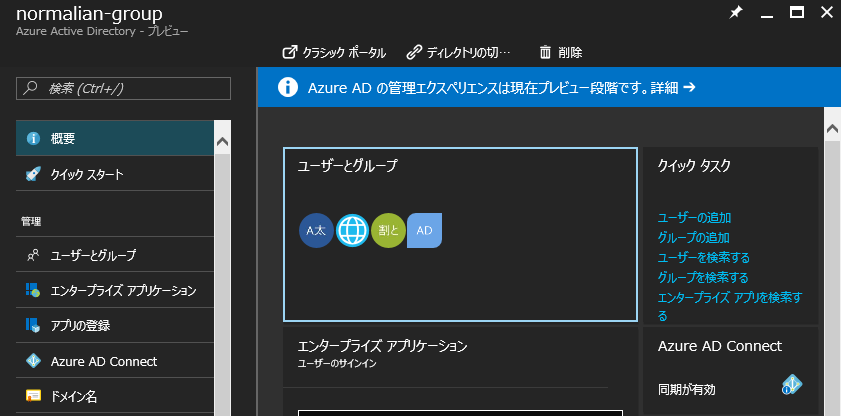Open クイック スタート menu item
The image size is (841, 416).
115,174
